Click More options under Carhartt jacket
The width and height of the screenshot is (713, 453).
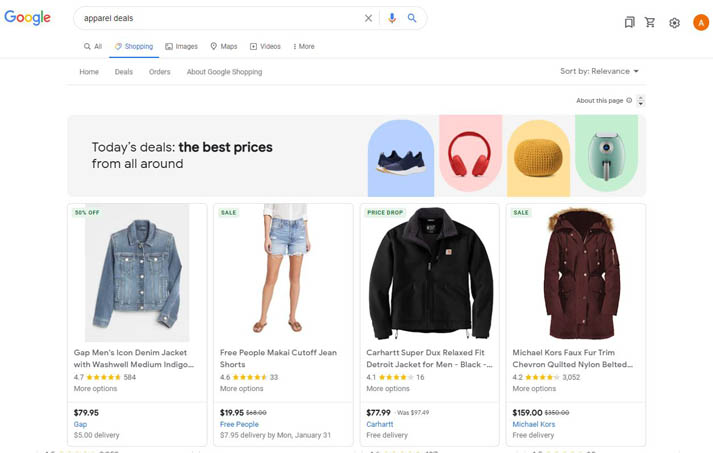[388, 388]
